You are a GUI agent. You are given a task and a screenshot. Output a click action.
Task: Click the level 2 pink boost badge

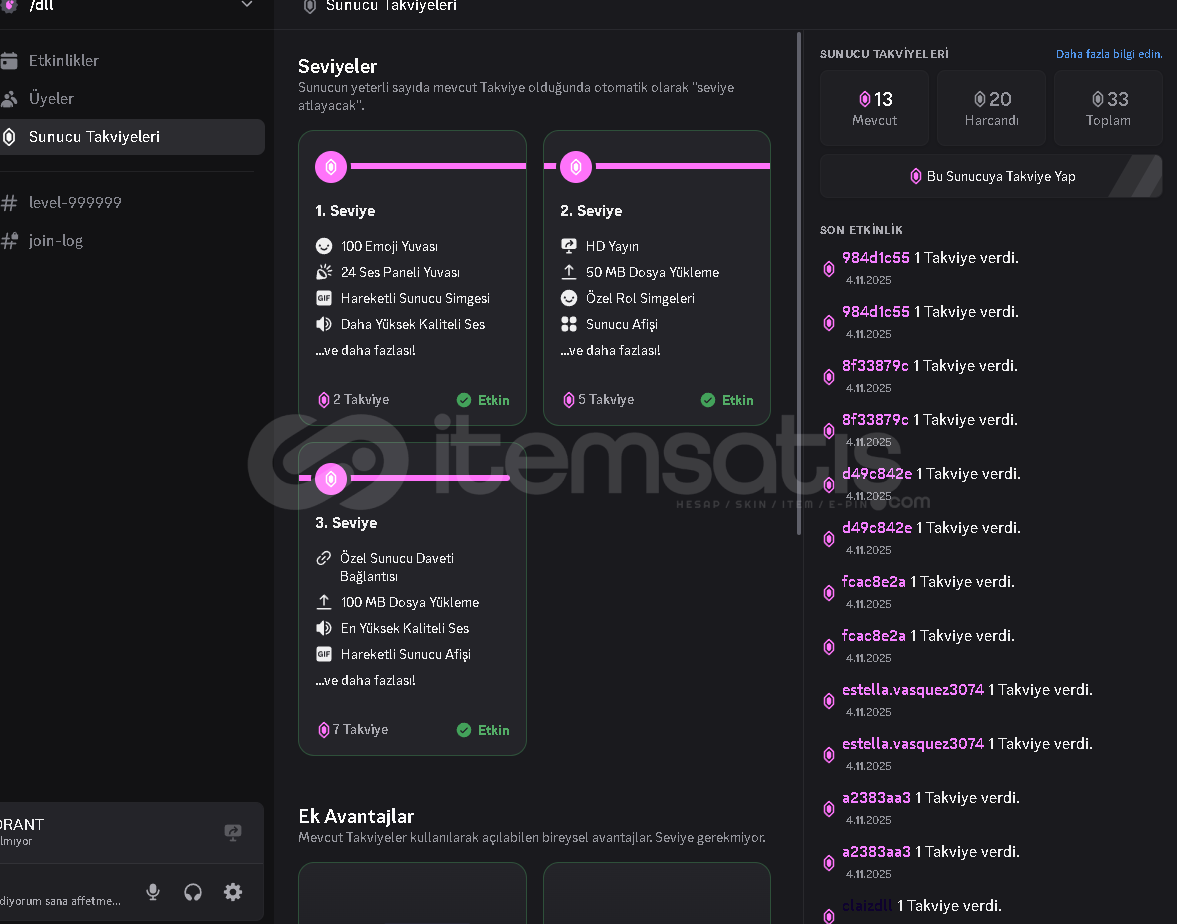[x=575, y=167]
